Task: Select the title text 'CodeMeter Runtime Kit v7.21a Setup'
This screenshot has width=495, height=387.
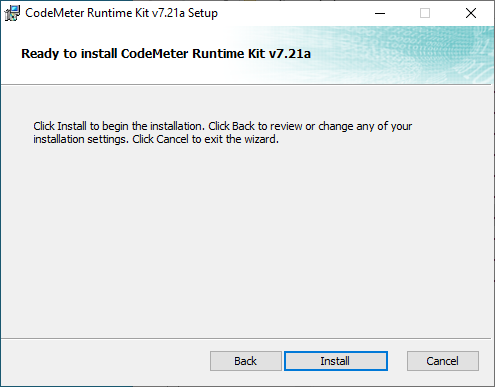Action: [x=121, y=13]
